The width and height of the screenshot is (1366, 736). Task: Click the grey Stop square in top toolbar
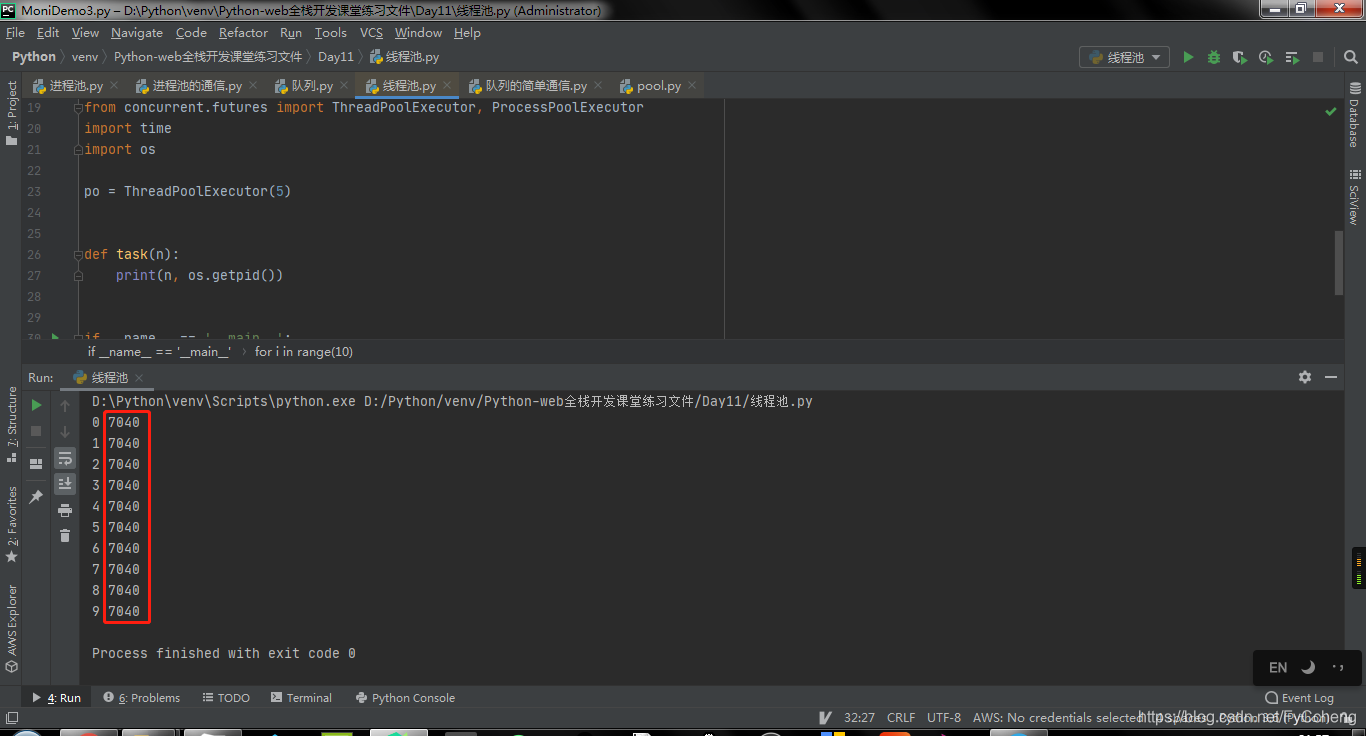[x=1318, y=57]
